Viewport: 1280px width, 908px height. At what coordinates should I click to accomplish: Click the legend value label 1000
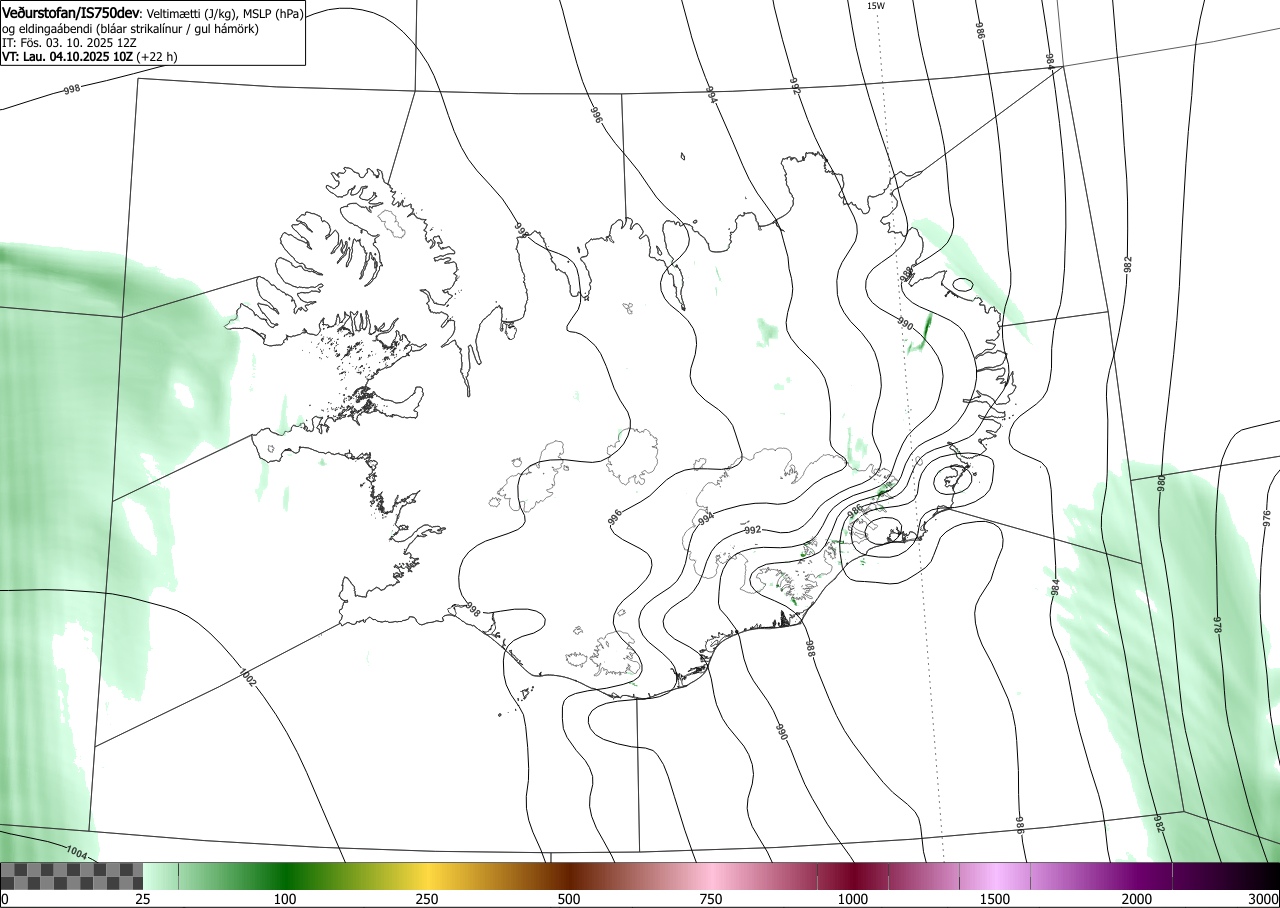[x=853, y=899]
